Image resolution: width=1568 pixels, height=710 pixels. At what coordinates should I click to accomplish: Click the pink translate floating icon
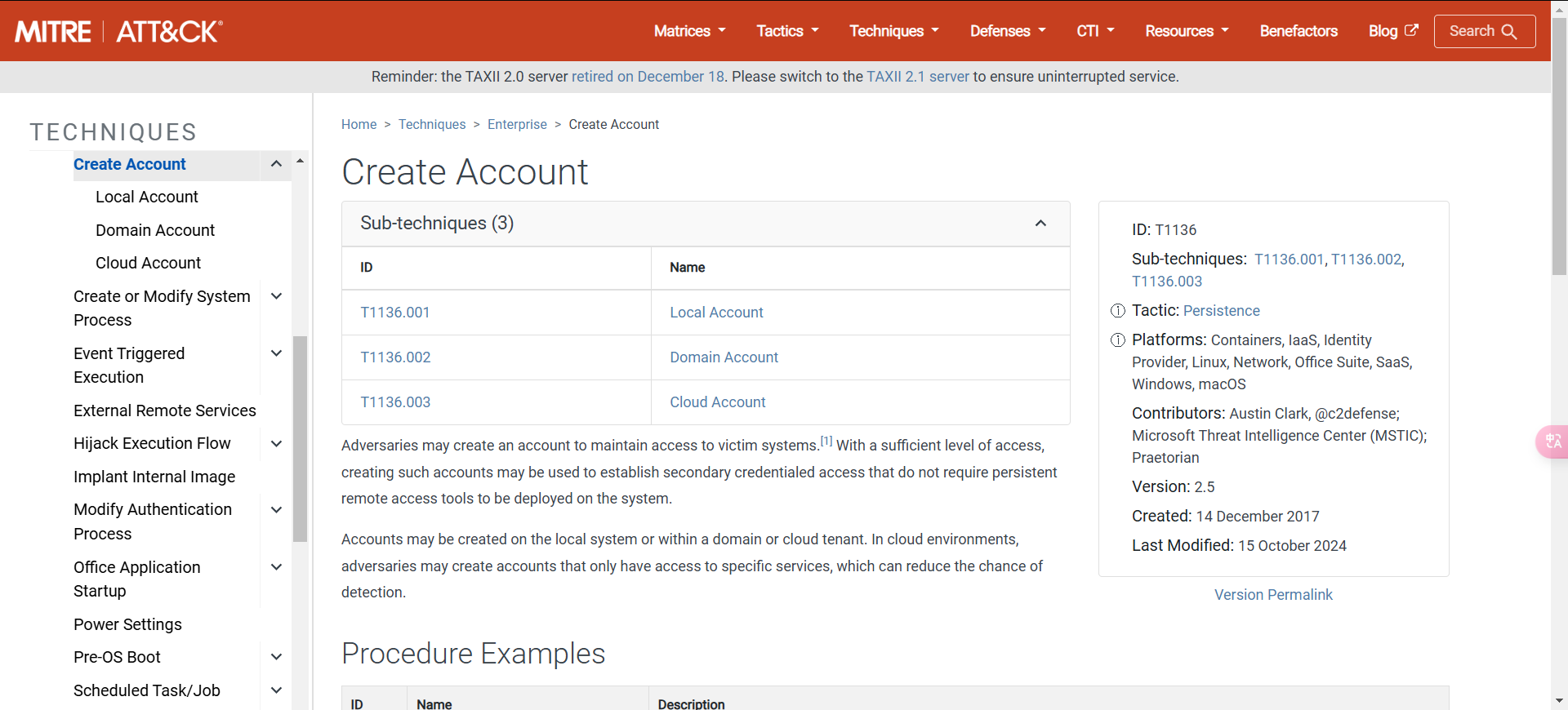tap(1552, 442)
